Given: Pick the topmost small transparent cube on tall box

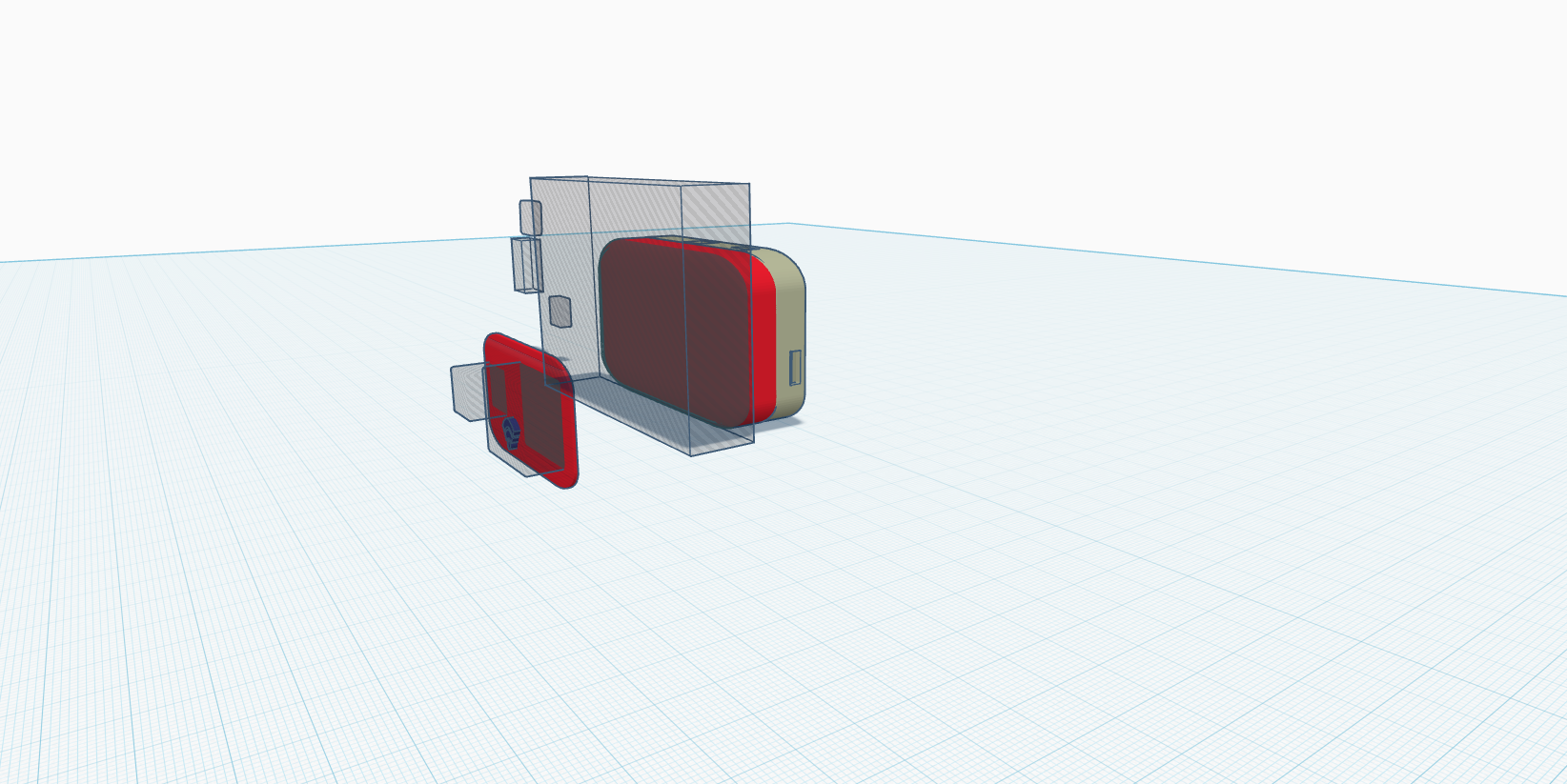Looking at the screenshot, I should pos(530,217).
